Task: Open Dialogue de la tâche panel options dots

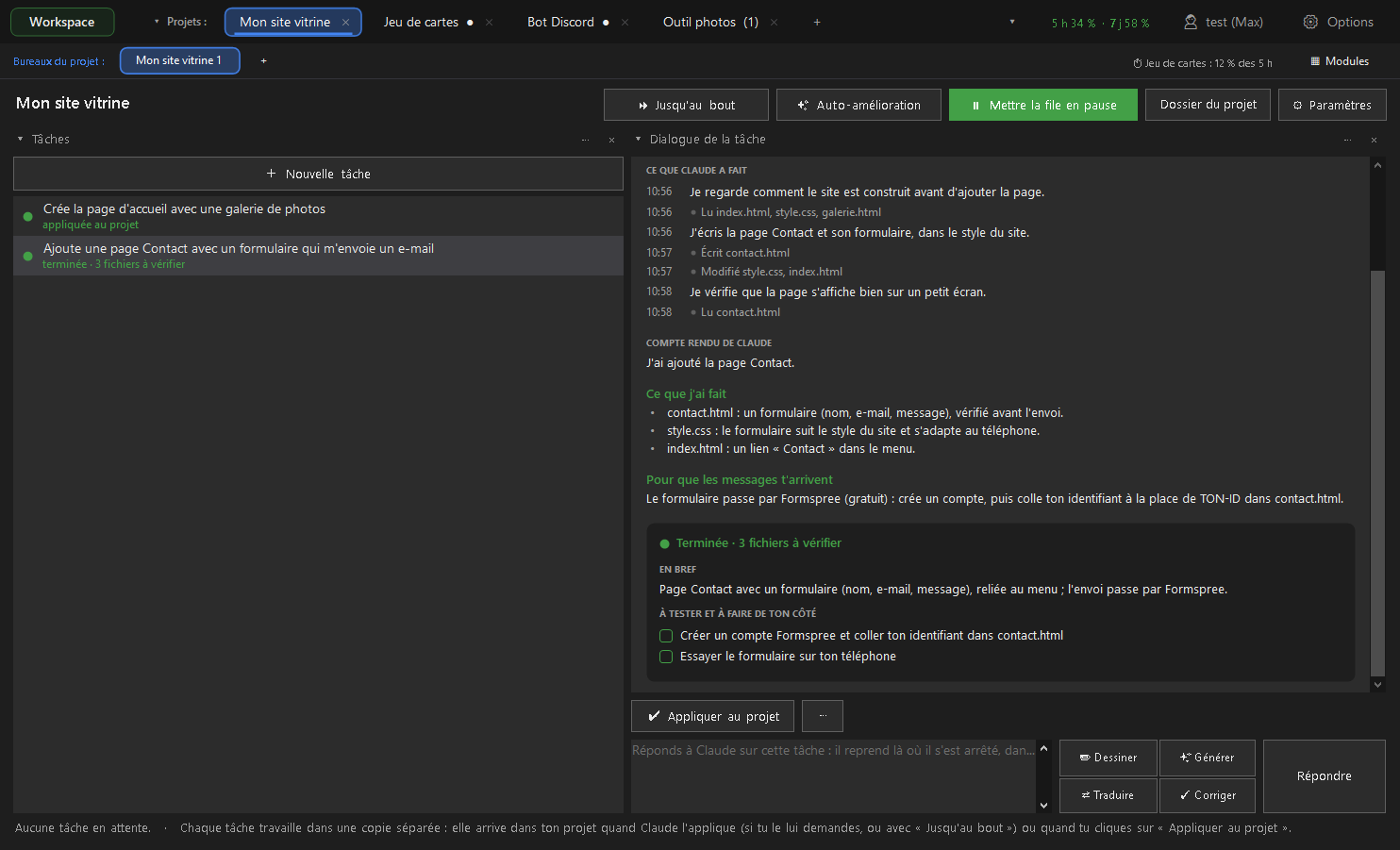Action: (x=1347, y=140)
